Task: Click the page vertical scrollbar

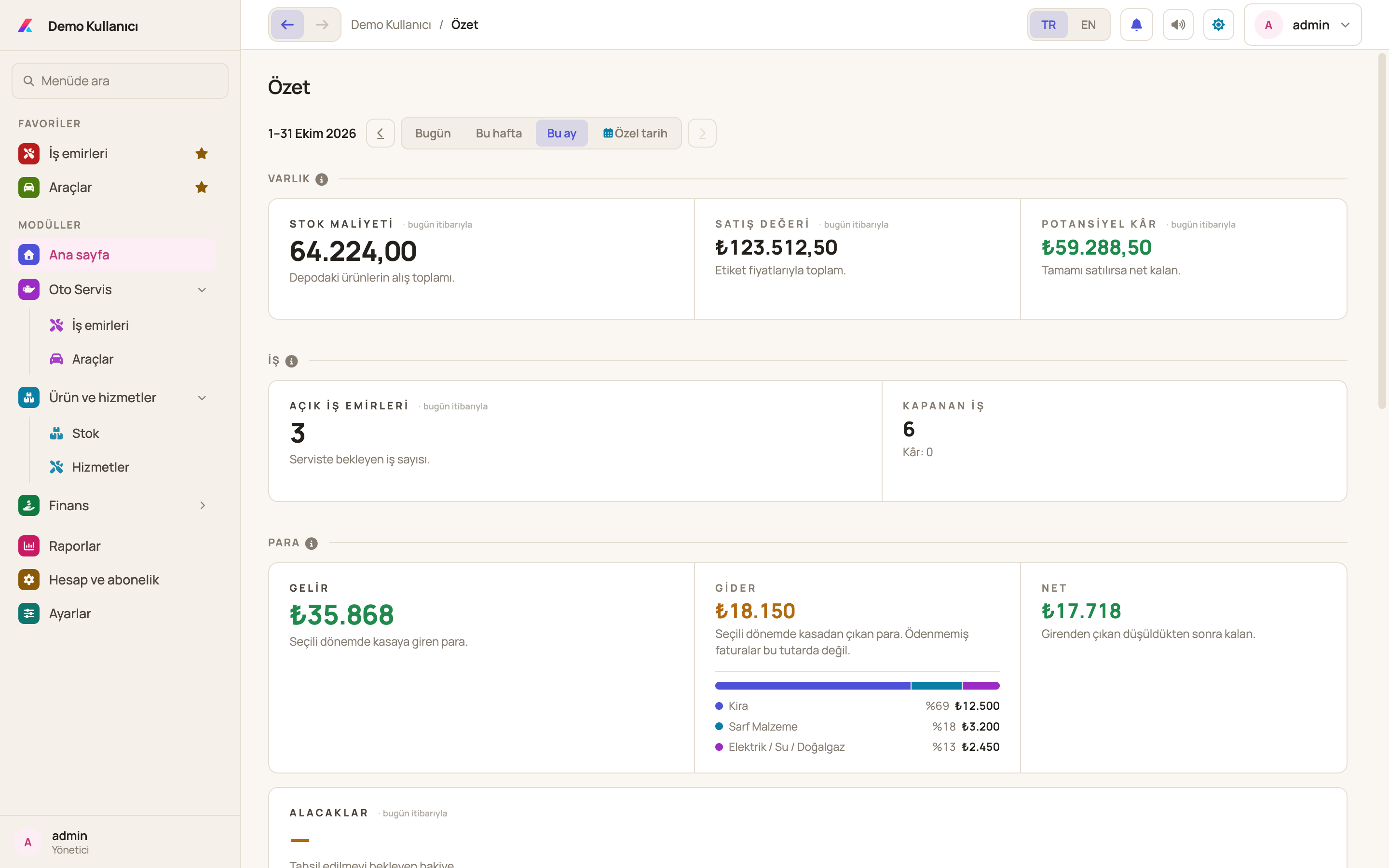Action: [x=1382, y=231]
